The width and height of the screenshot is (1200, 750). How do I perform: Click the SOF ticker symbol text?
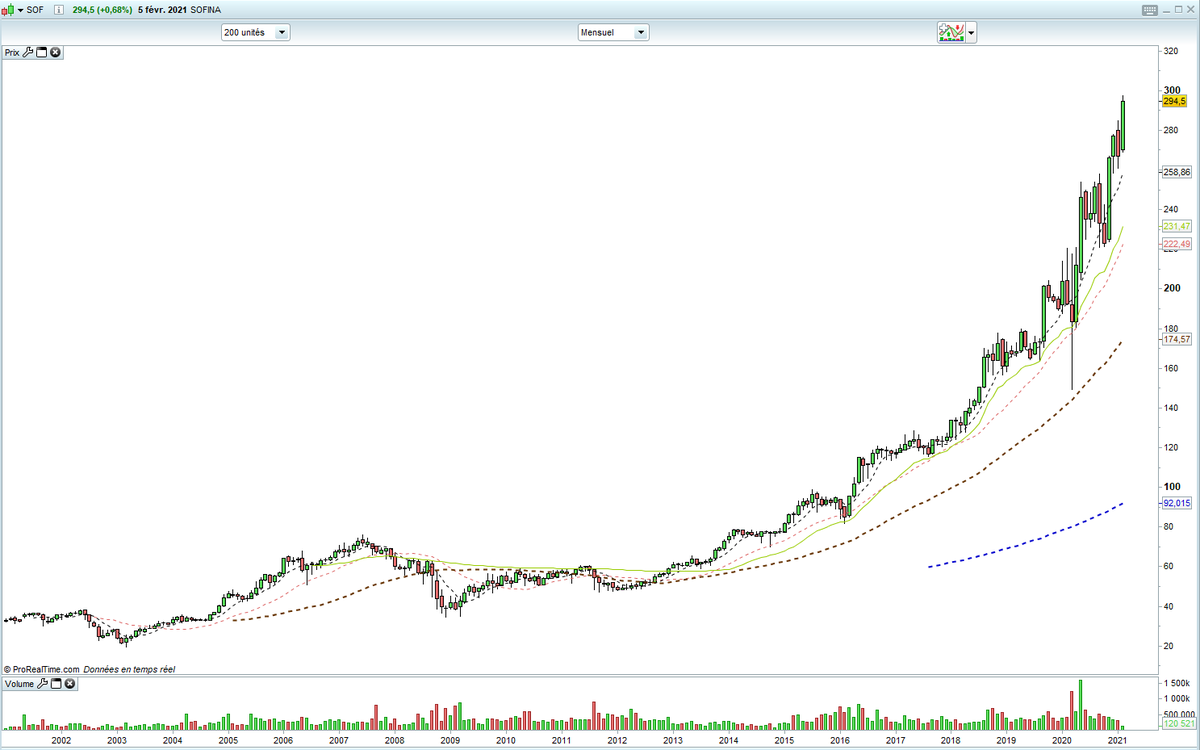coord(35,9)
